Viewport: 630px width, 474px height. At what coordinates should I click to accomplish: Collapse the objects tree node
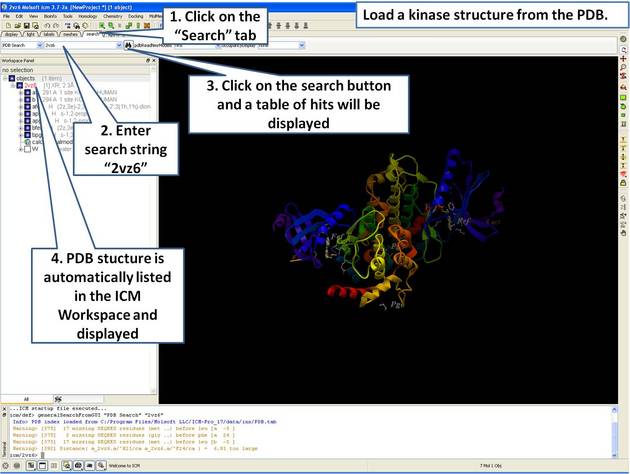pos(5,78)
